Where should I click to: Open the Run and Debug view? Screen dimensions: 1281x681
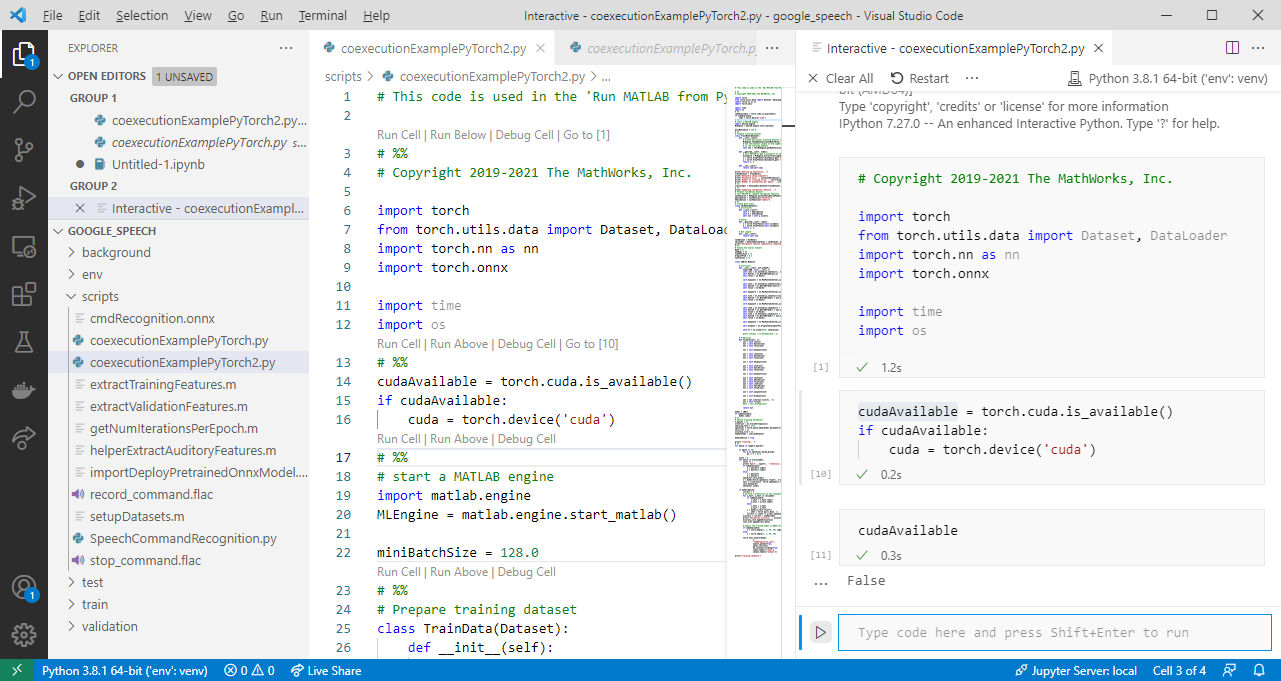click(x=24, y=198)
